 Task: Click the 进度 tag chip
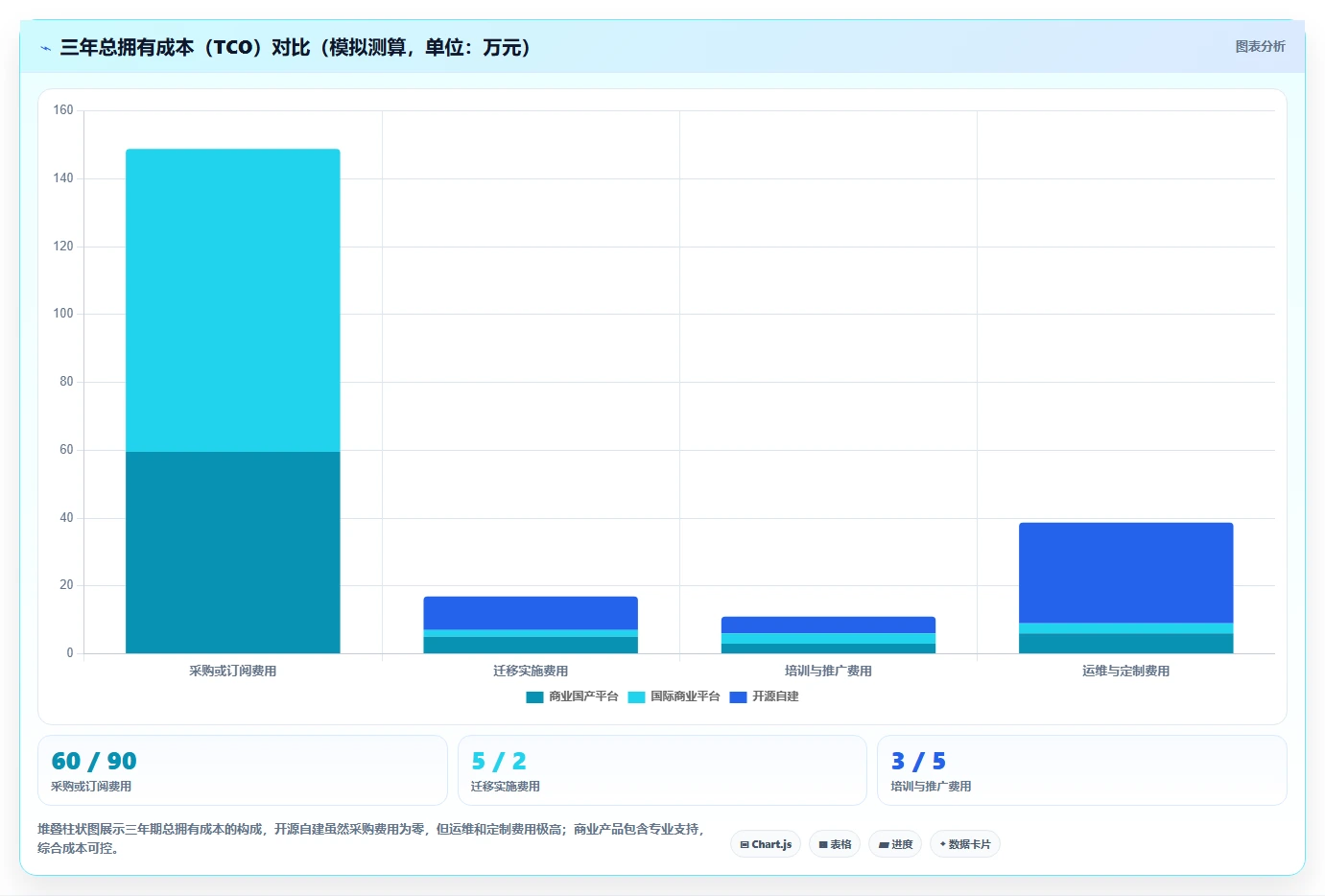tap(895, 844)
